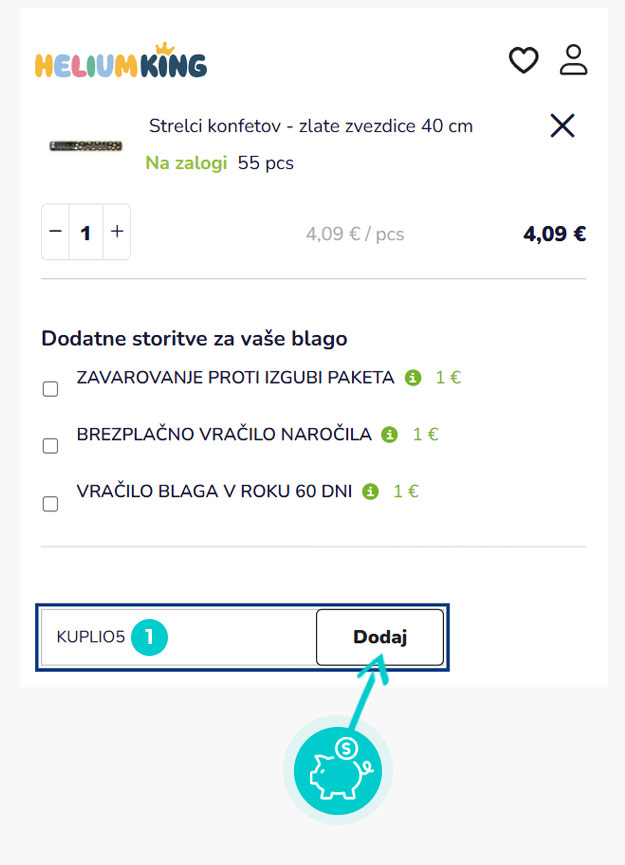Click the quantity number field
625x865 pixels.
pos(86,232)
